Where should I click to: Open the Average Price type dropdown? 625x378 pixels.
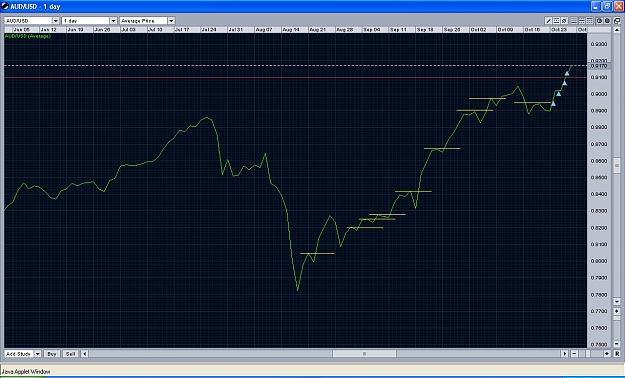[171, 21]
